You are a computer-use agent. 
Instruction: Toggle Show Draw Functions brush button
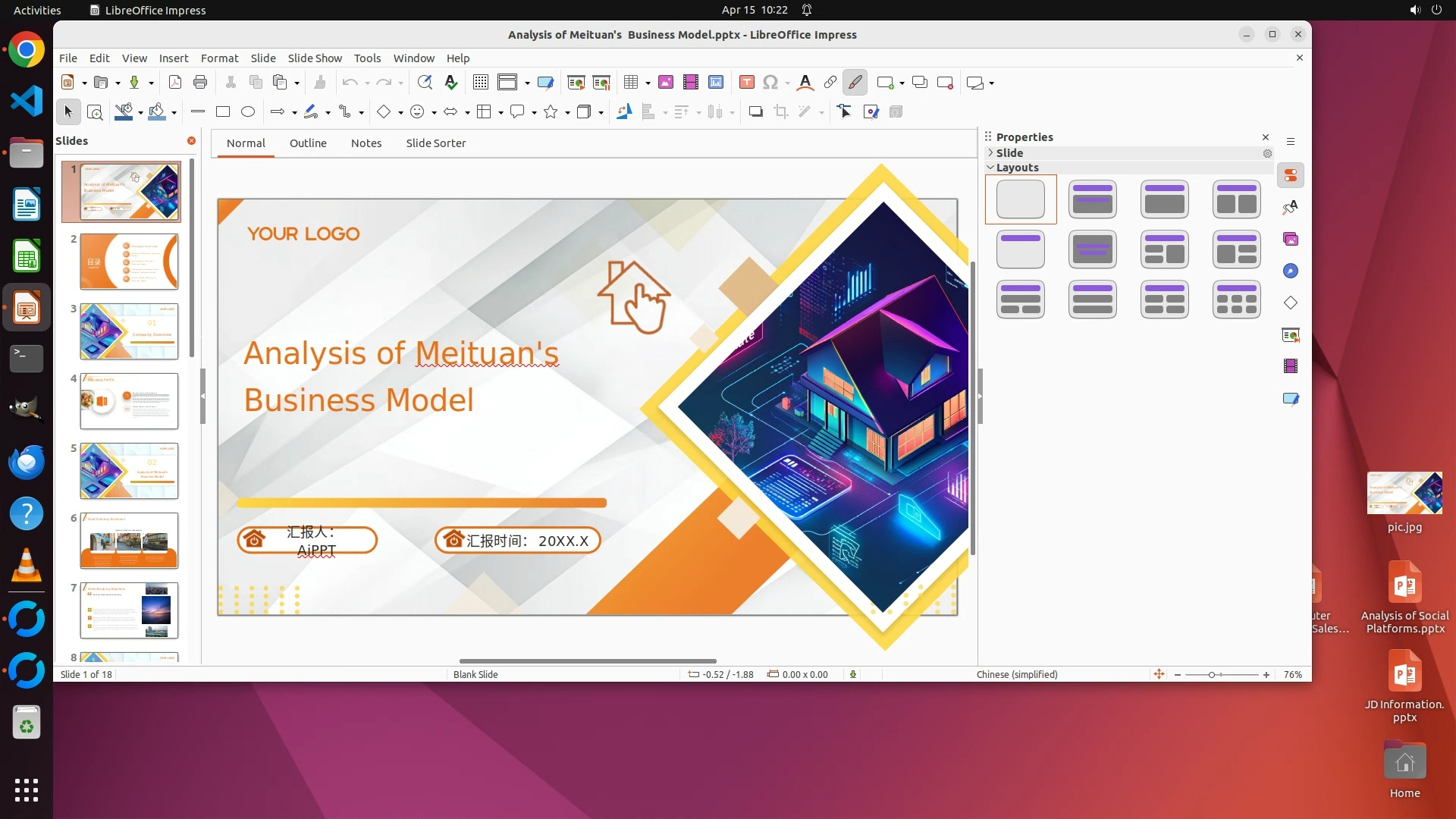tap(855, 83)
